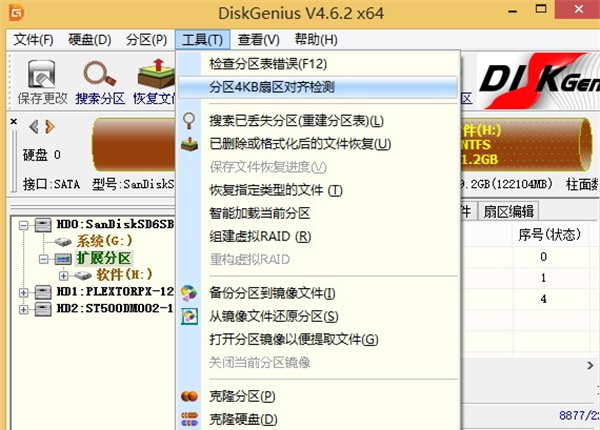The width and height of the screenshot is (600, 430).
Task: Click the 软件(H:) partition icon
Action: click(x=83, y=275)
